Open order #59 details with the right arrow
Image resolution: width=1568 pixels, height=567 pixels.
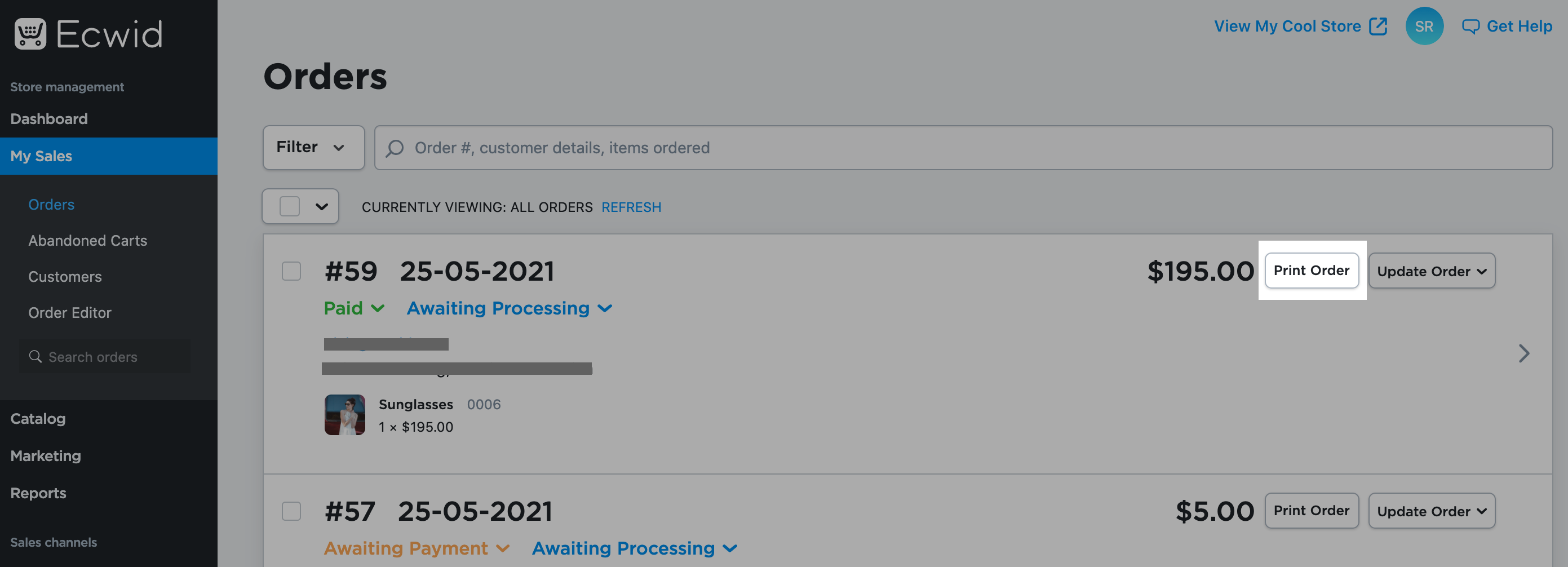coord(1523,353)
